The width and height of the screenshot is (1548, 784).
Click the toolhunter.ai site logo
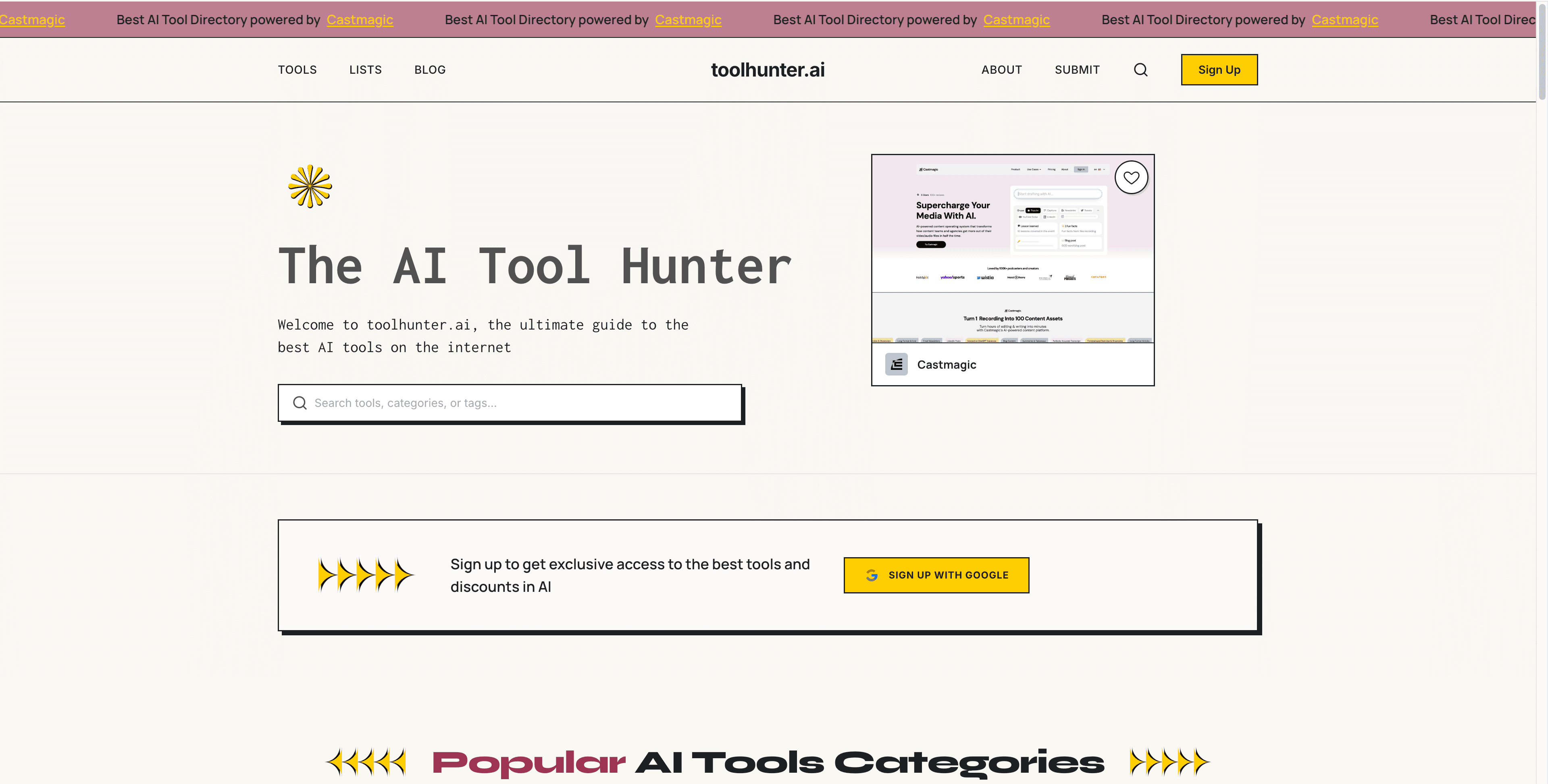(x=768, y=70)
